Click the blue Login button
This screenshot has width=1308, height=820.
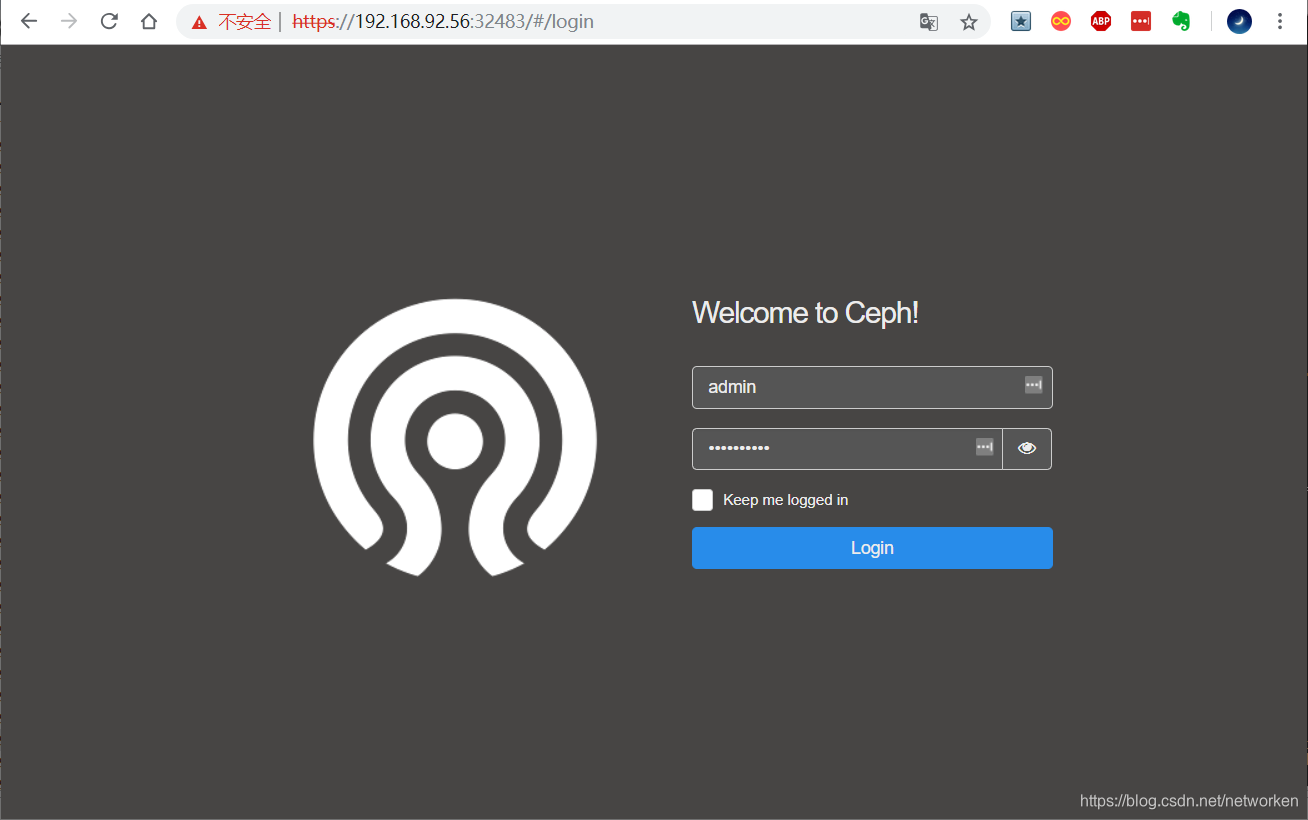pos(872,548)
